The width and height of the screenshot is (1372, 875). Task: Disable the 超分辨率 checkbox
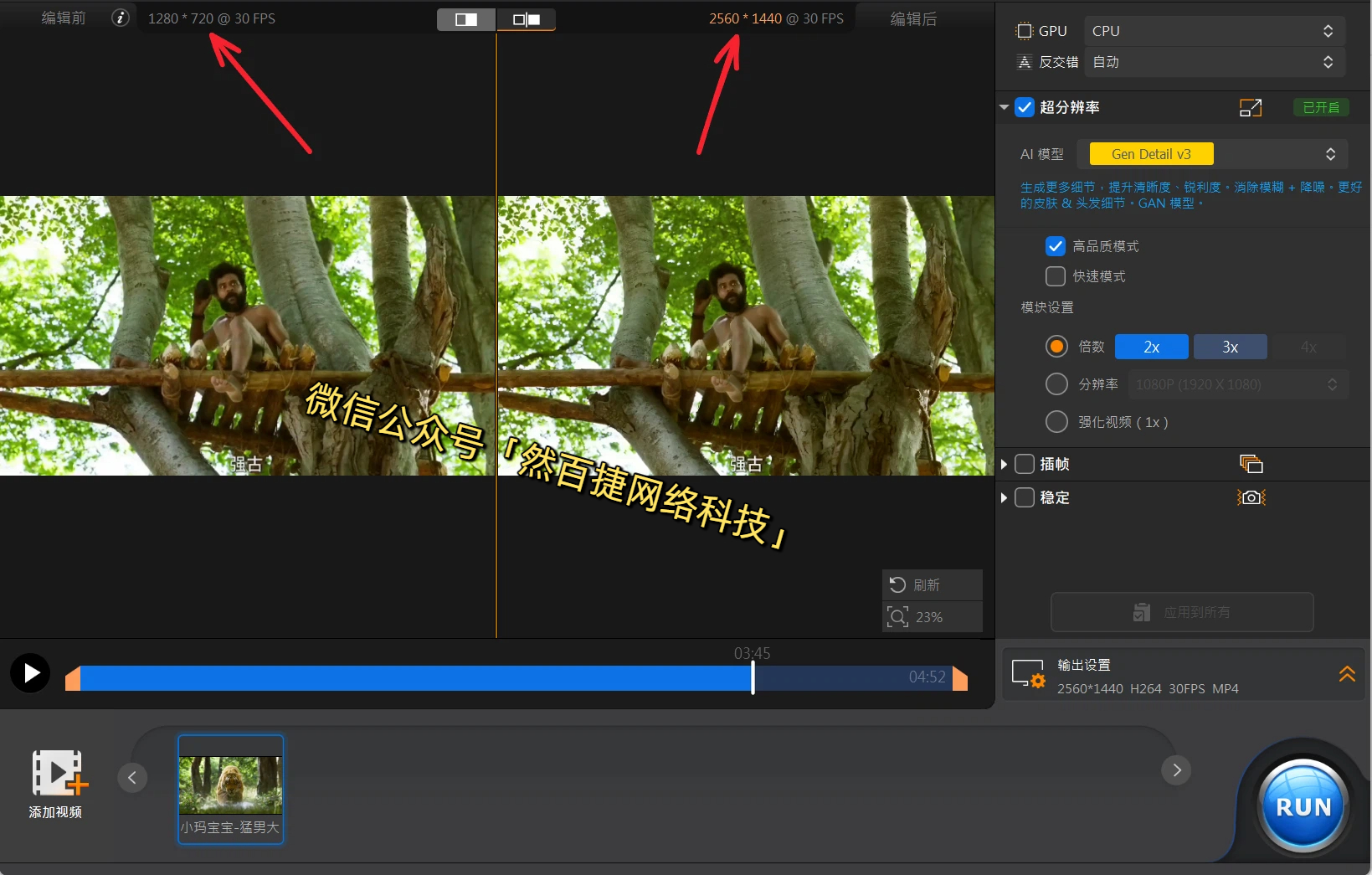click(1025, 107)
